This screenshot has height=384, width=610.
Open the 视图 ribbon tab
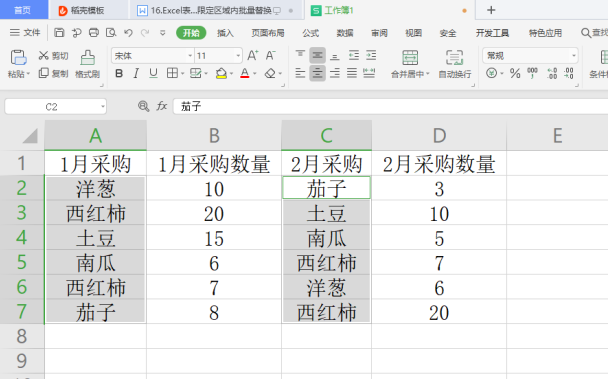413,33
